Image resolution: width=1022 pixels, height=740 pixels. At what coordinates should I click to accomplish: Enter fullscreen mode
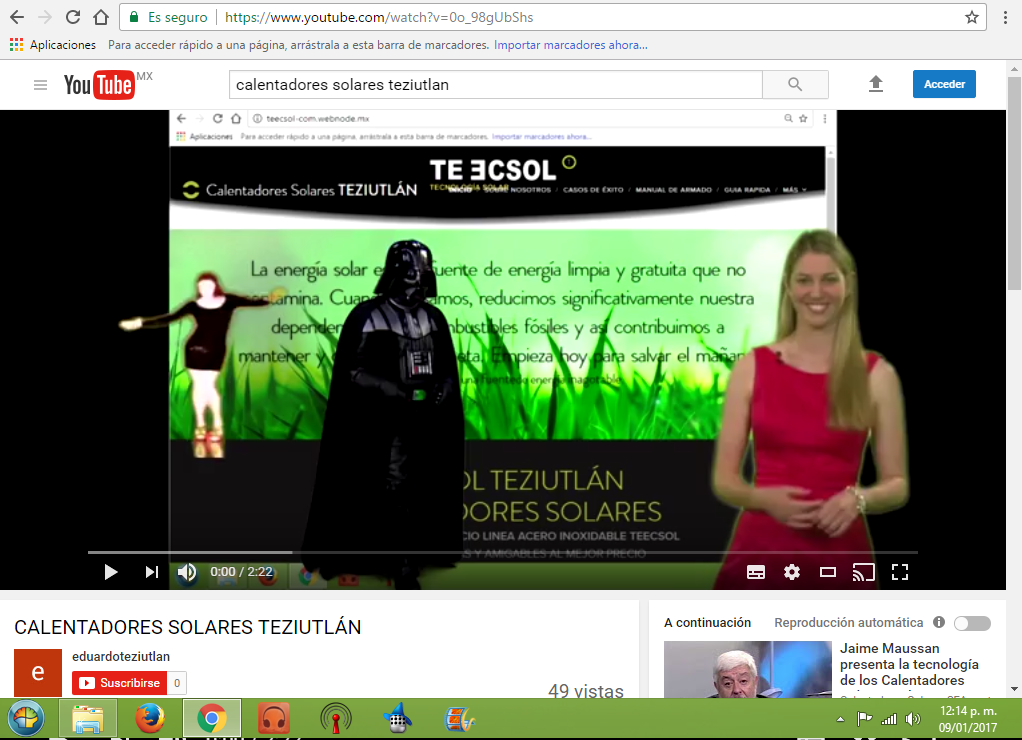(900, 572)
